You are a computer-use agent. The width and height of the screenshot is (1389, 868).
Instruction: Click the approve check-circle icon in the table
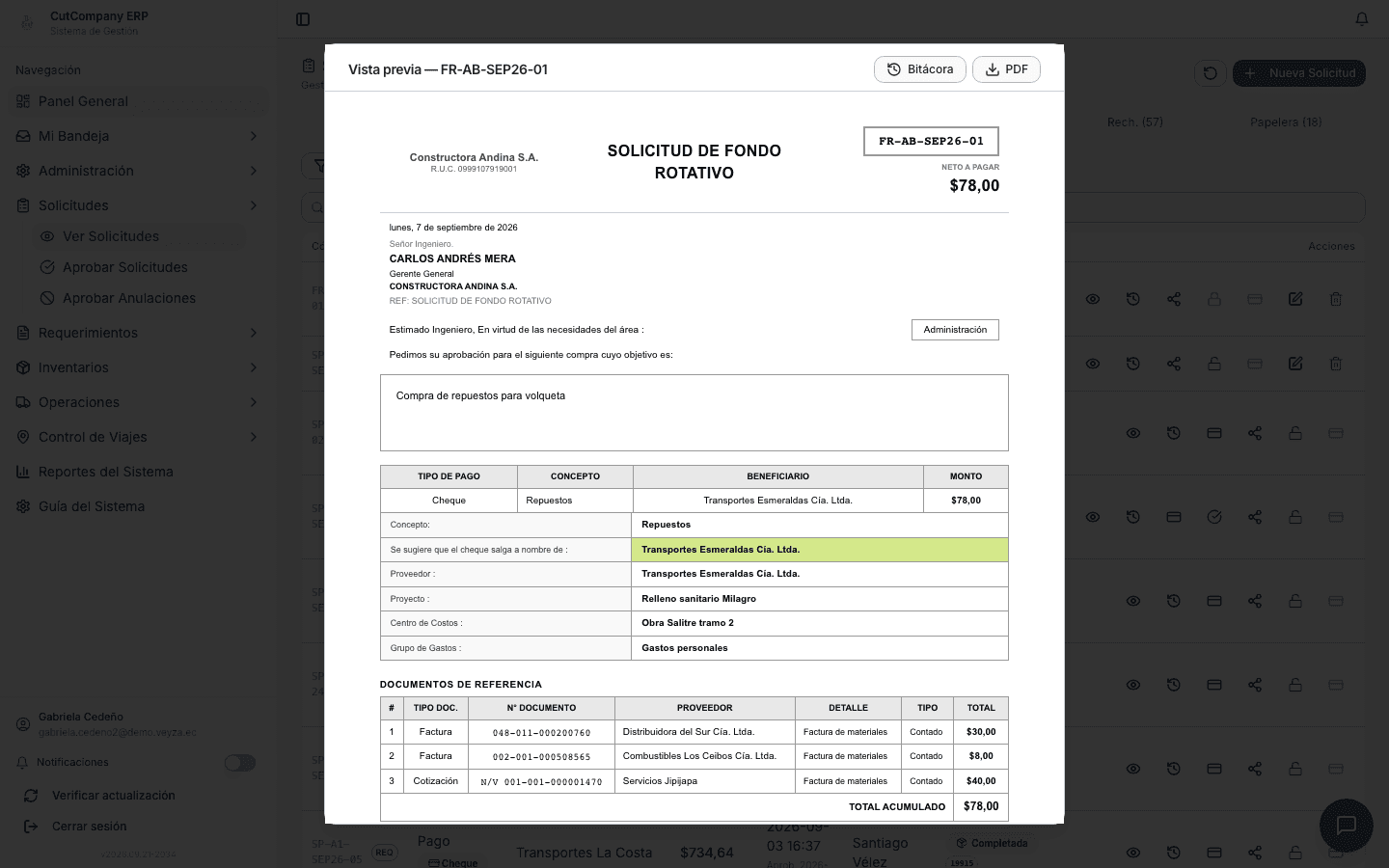tap(1214, 517)
